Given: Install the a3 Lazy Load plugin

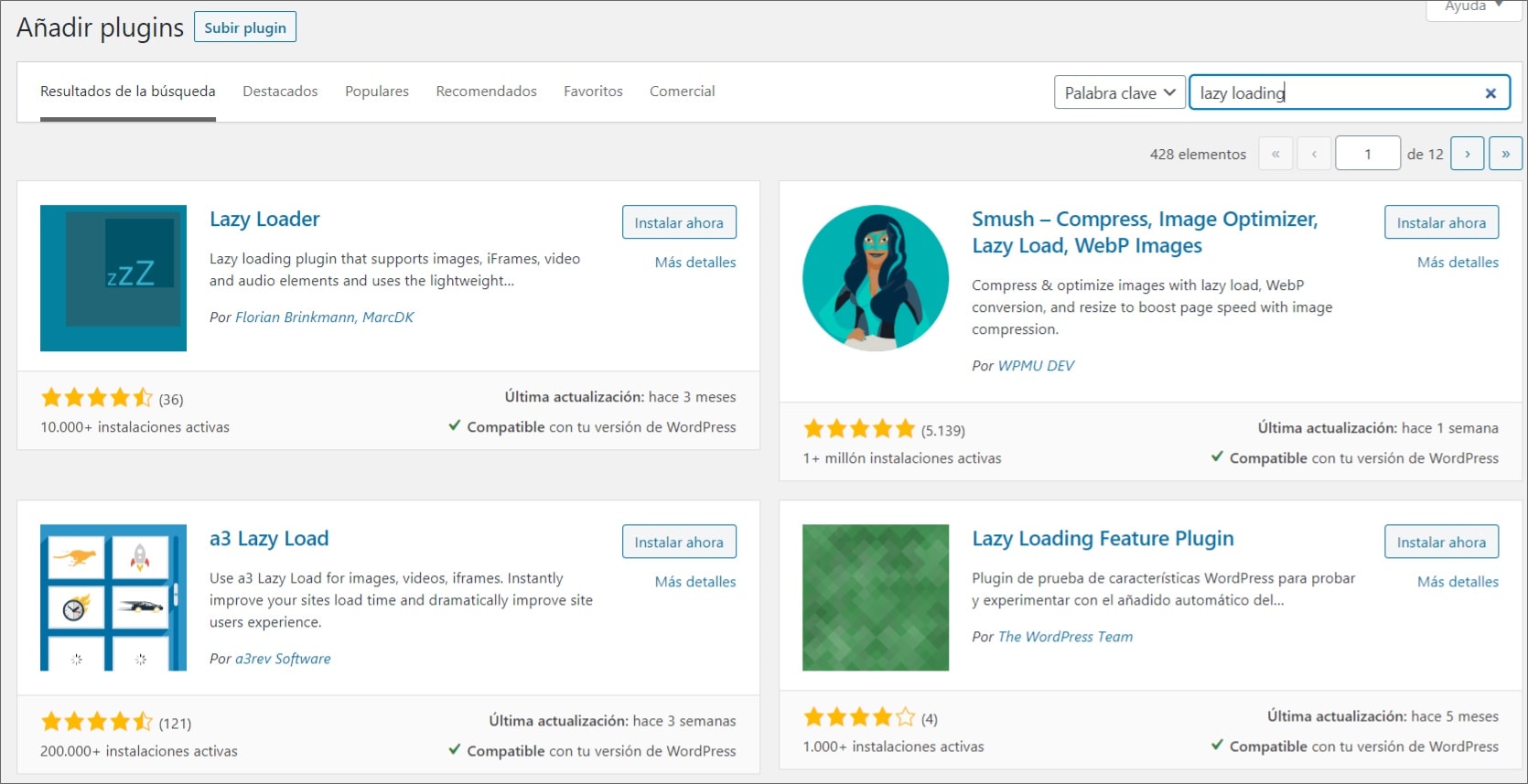Looking at the screenshot, I should 679,542.
